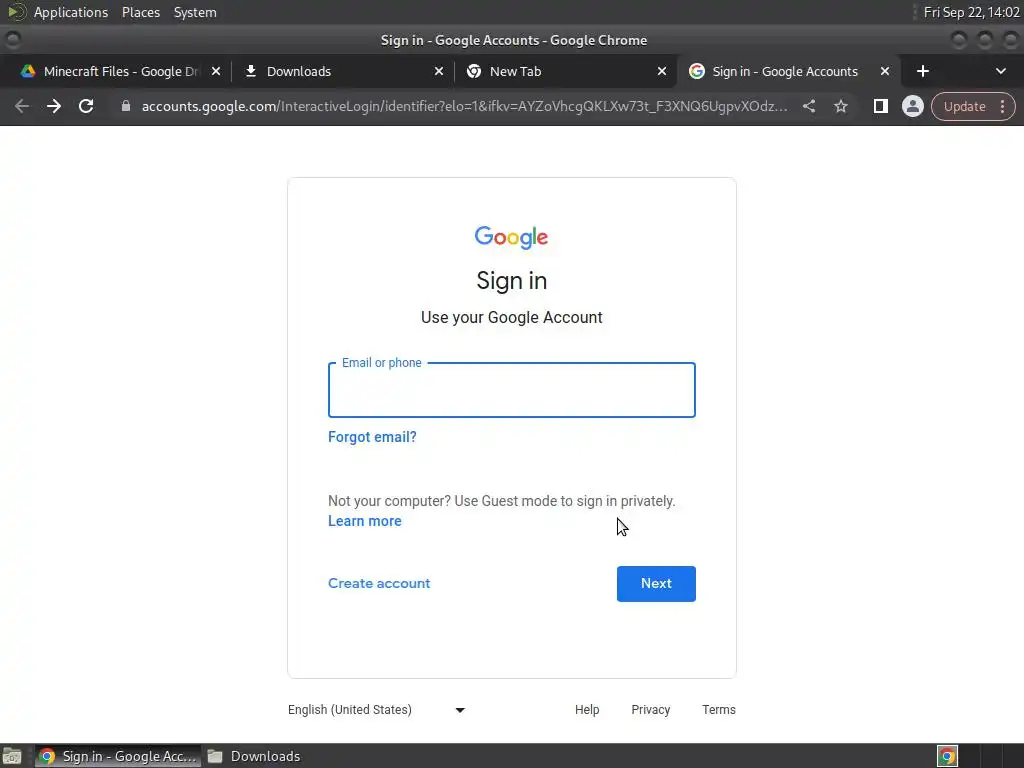Click Learn more about Guest mode

click(x=364, y=521)
